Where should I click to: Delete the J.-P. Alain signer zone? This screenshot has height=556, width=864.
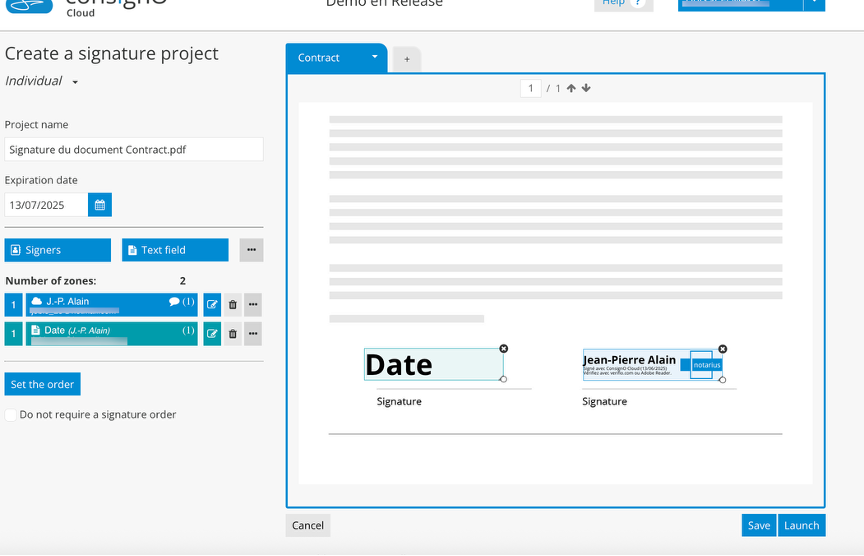[233, 305]
